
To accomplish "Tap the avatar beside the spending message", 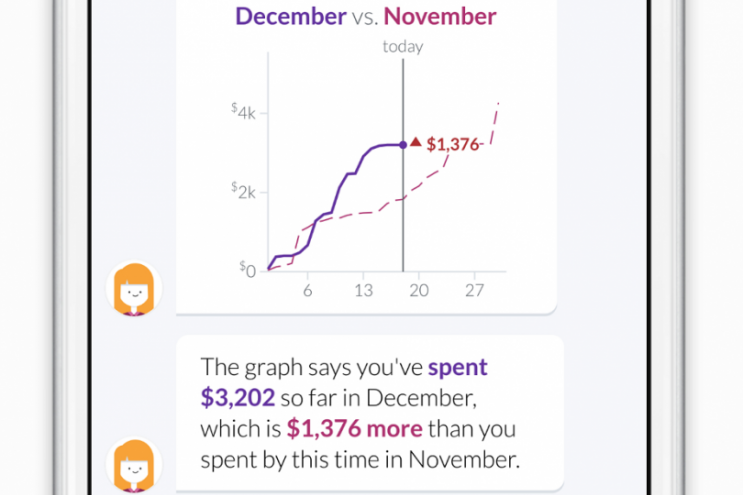I will tap(134, 465).
